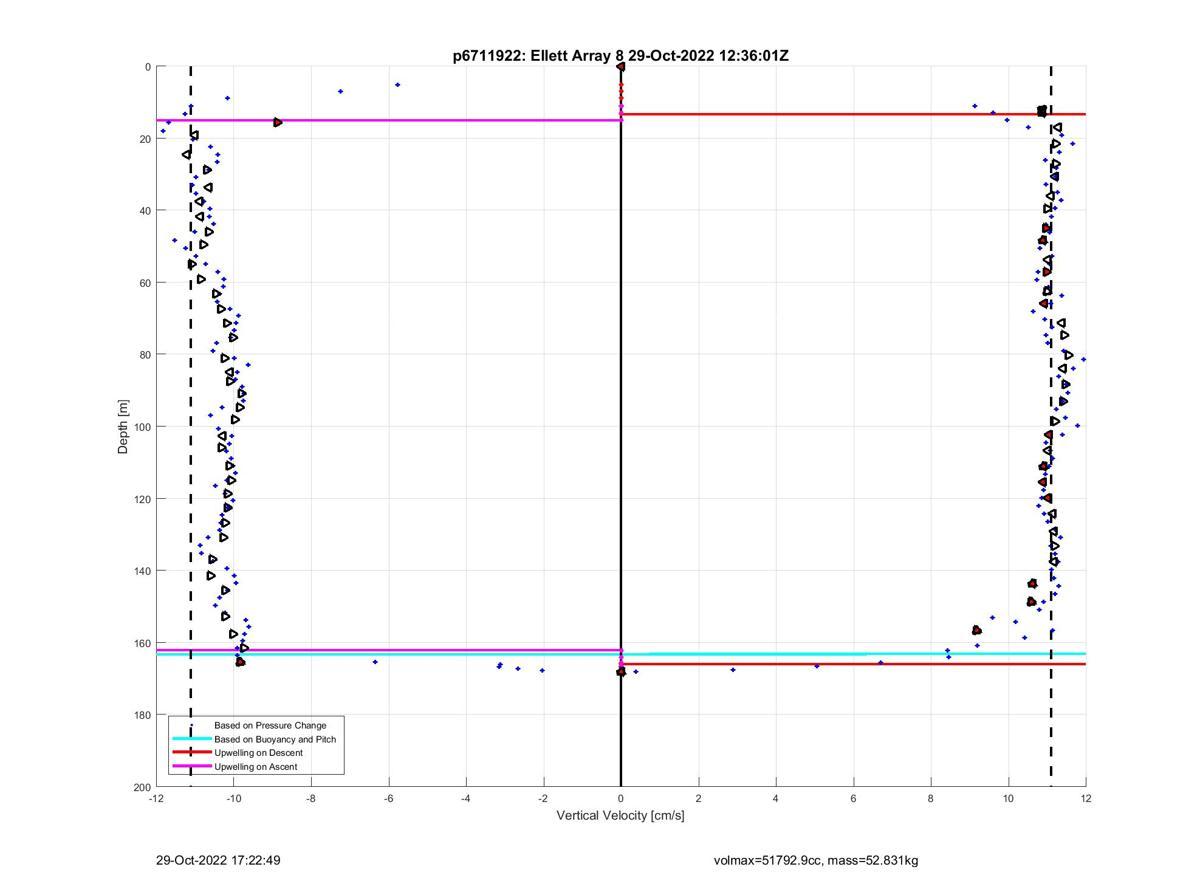Click the text 'volmax=51792.9cc, mass=52.831kg'
The width and height of the screenshot is (1200, 885).
click(x=816, y=860)
